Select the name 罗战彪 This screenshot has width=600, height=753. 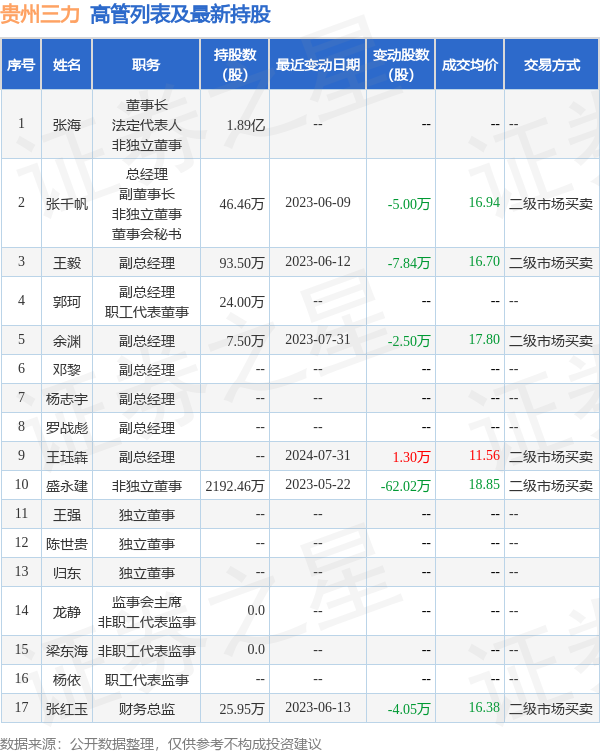67,428
